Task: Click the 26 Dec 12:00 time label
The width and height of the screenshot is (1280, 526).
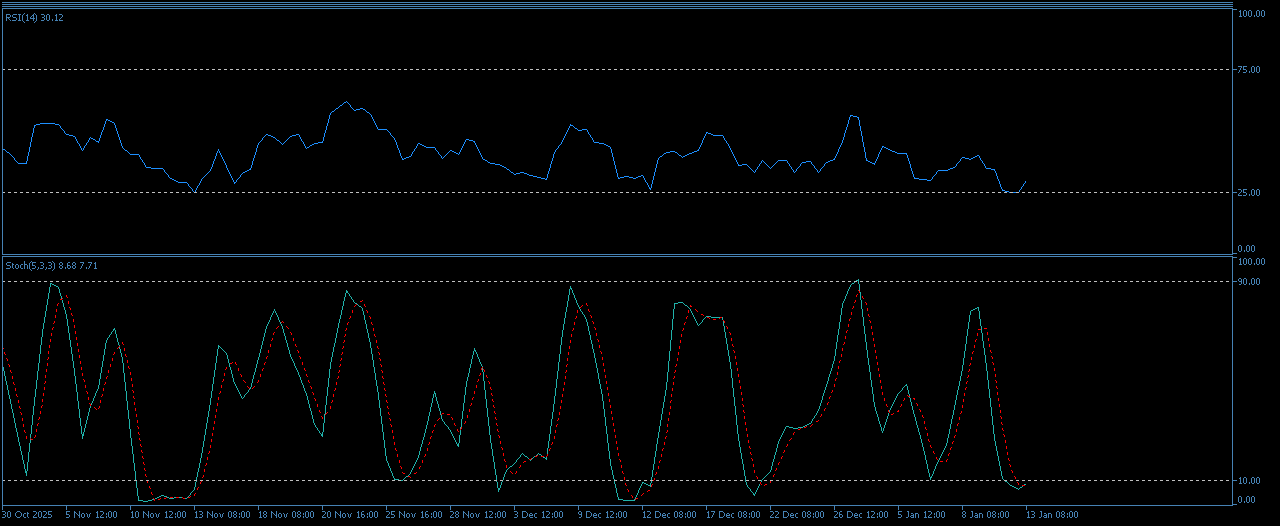Action: (862, 515)
